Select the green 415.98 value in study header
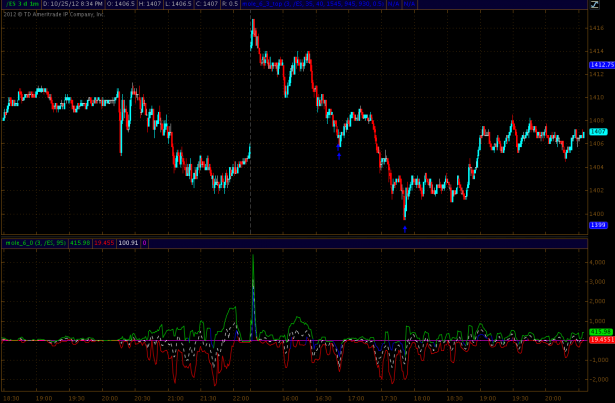 click(x=80, y=242)
